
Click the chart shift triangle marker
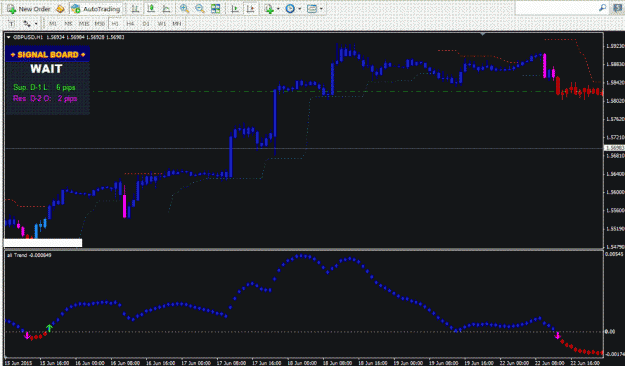483,34
